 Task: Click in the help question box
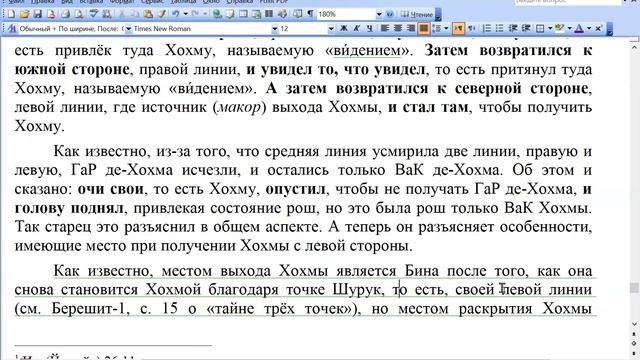click(567, 2)
